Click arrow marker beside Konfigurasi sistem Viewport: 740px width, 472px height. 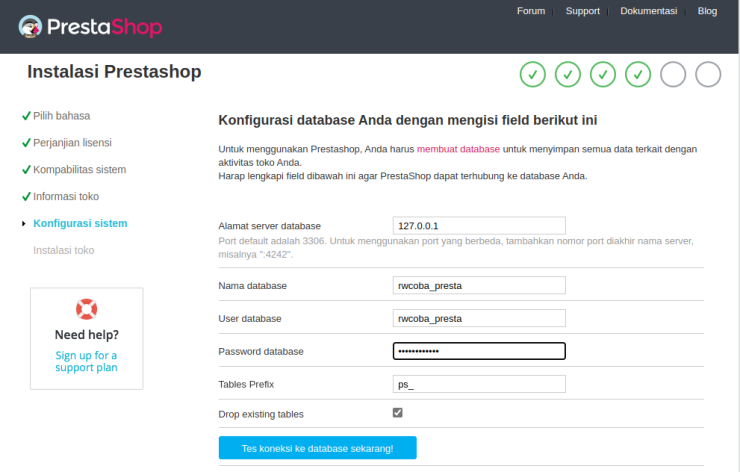(x=24, y=224)
